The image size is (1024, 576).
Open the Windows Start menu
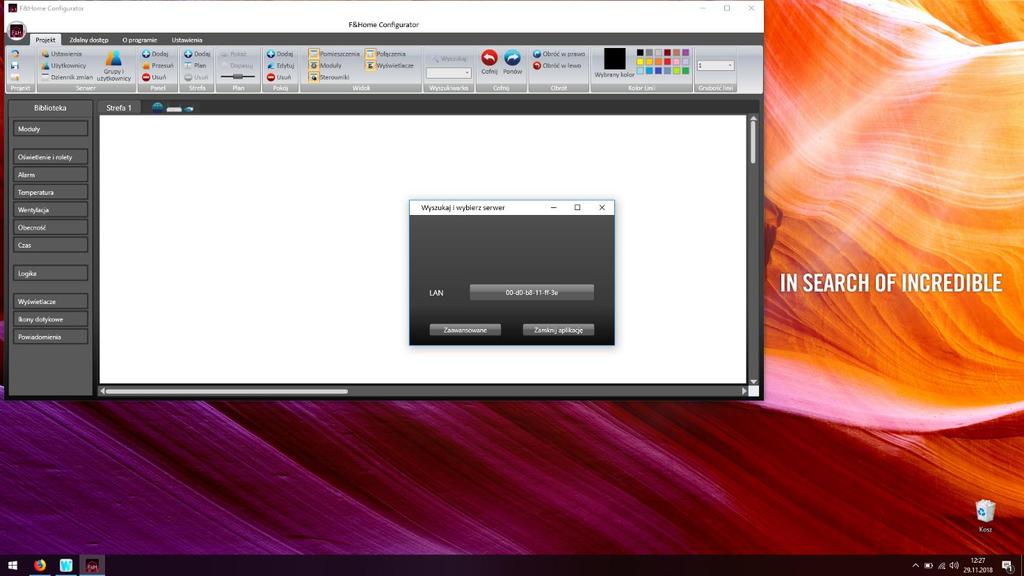(12, 565)
